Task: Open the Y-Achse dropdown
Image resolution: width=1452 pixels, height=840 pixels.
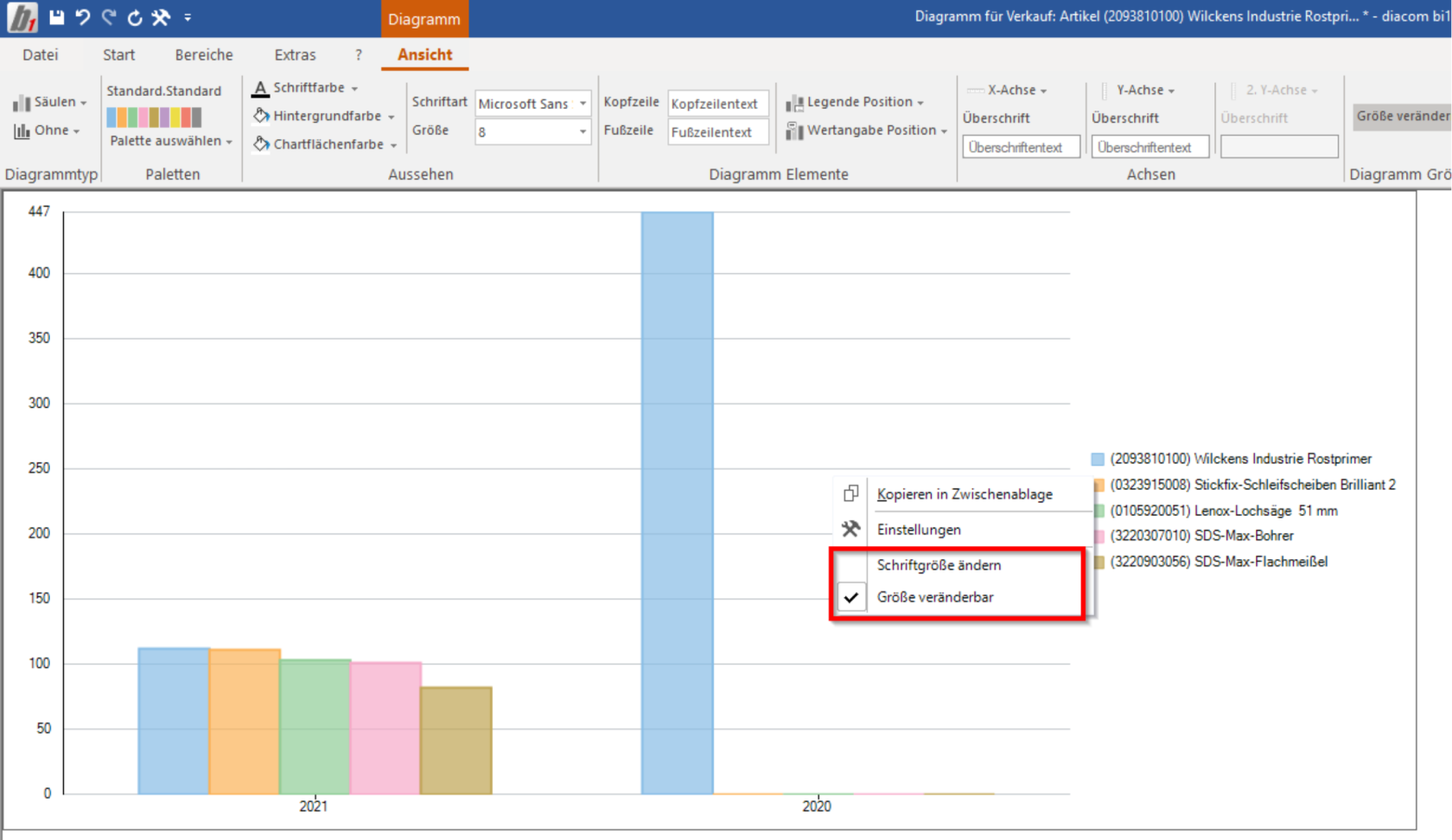Action: 1138,90
